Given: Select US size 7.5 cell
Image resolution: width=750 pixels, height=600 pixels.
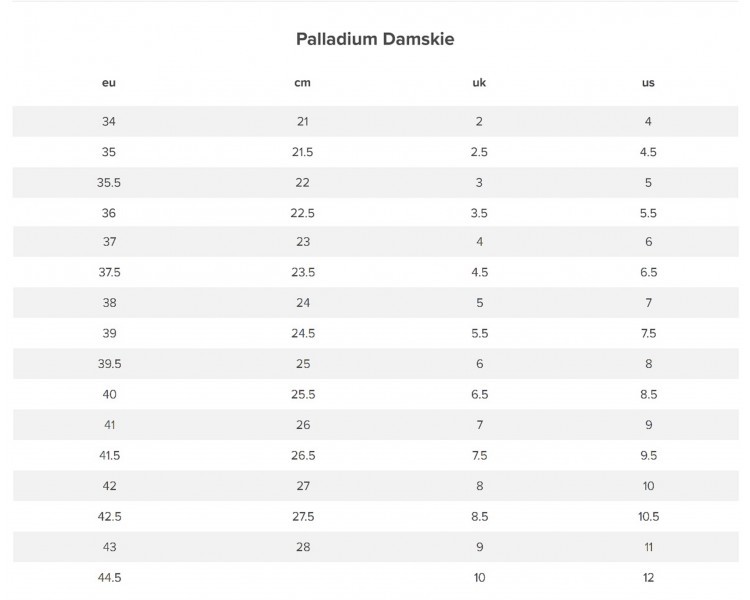Looking at the screenshot, I should pyautogui.click(x=648, y=333).
